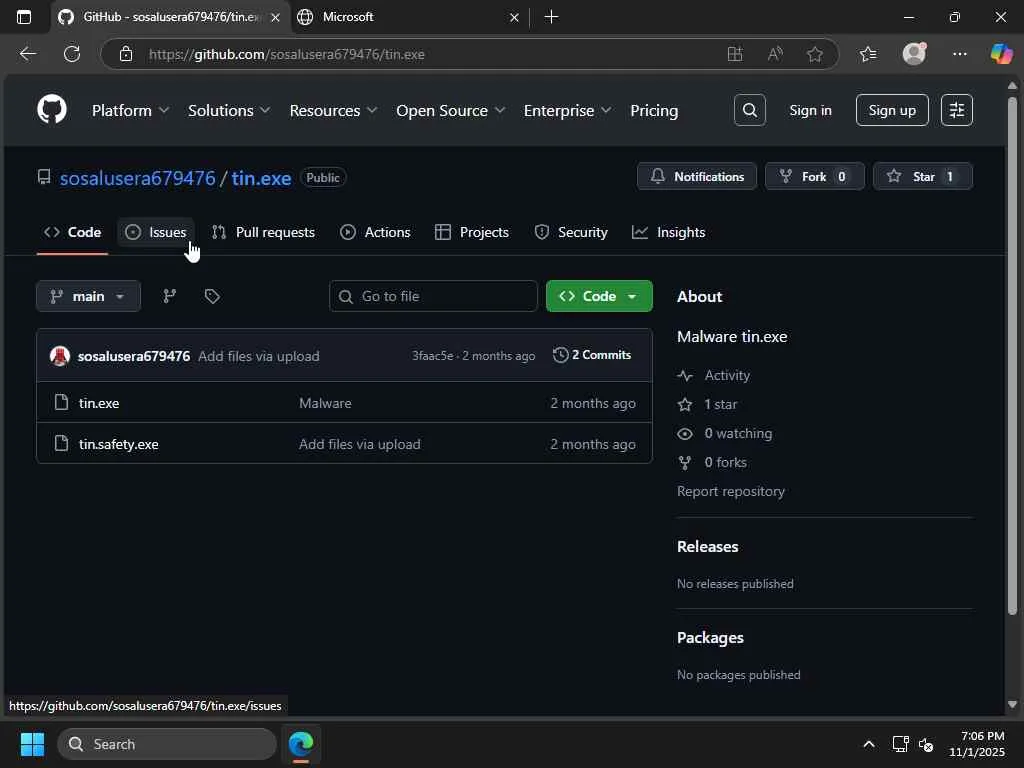Image resolution: width=1024 pixels, height=768 pixels.
Task: Fork the repository with Fork button
Action: point(814,176)
